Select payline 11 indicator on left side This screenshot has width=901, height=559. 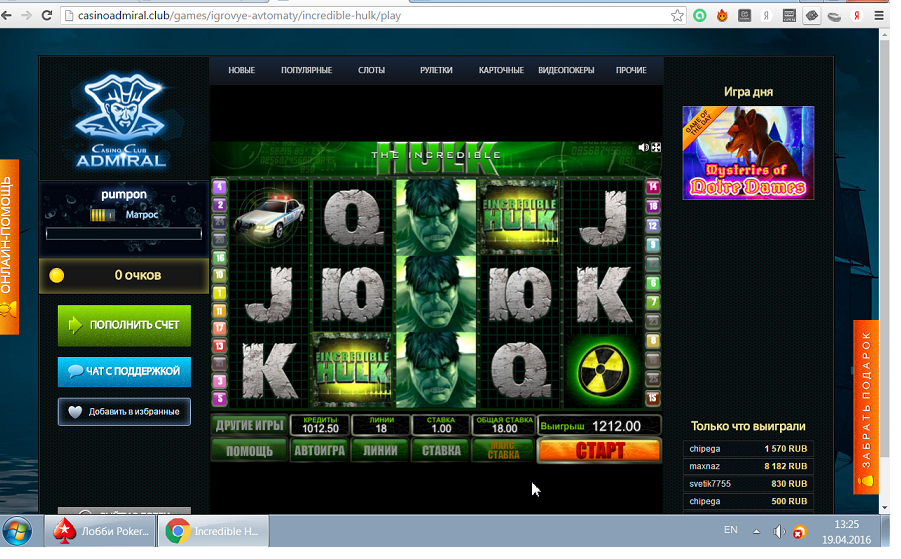coord(220,311)
